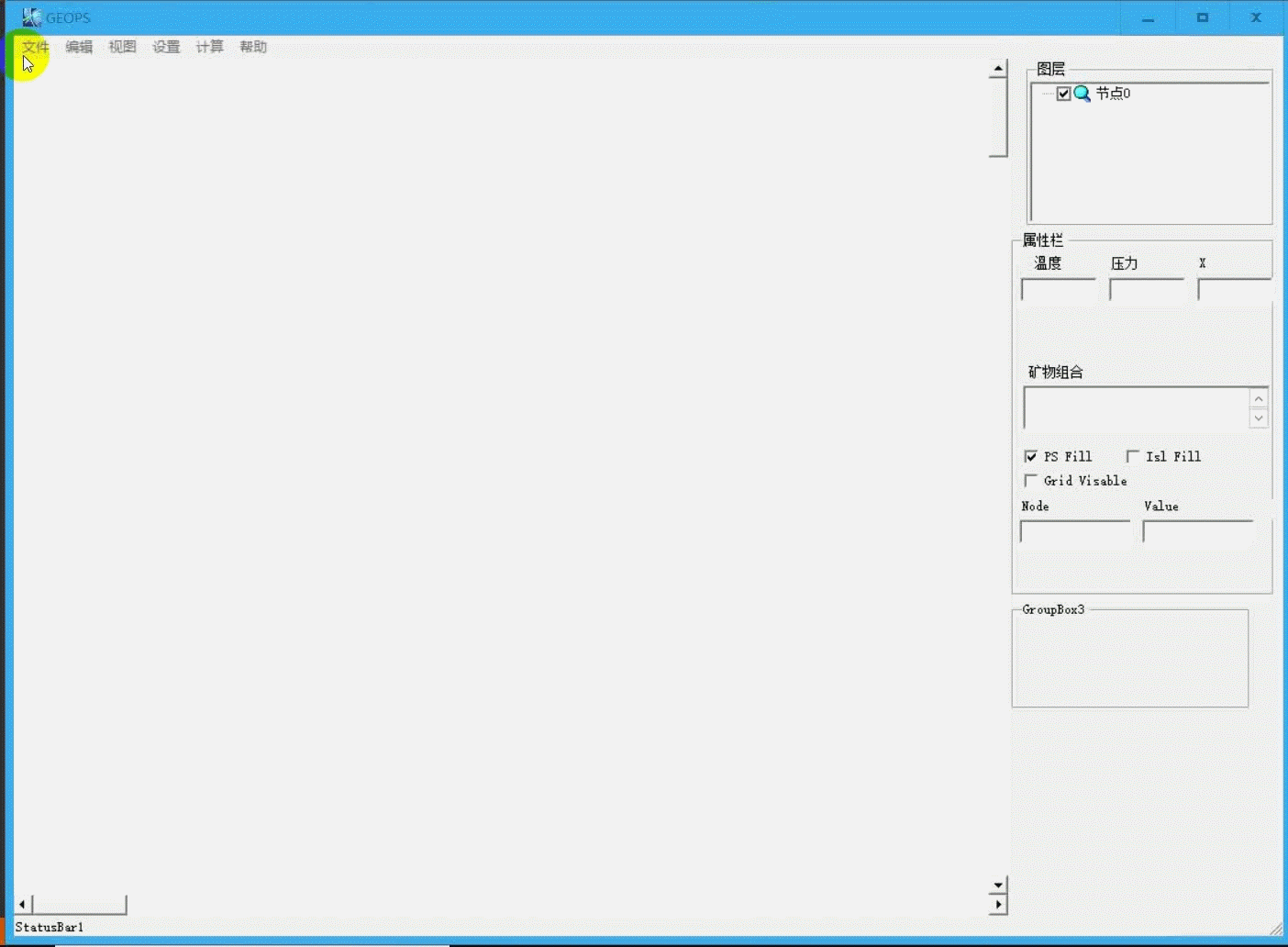Click the GEOPS app icon in title bar
Image resolution: width=1288 pixels, height=947 pixels.
pos(31,17)
